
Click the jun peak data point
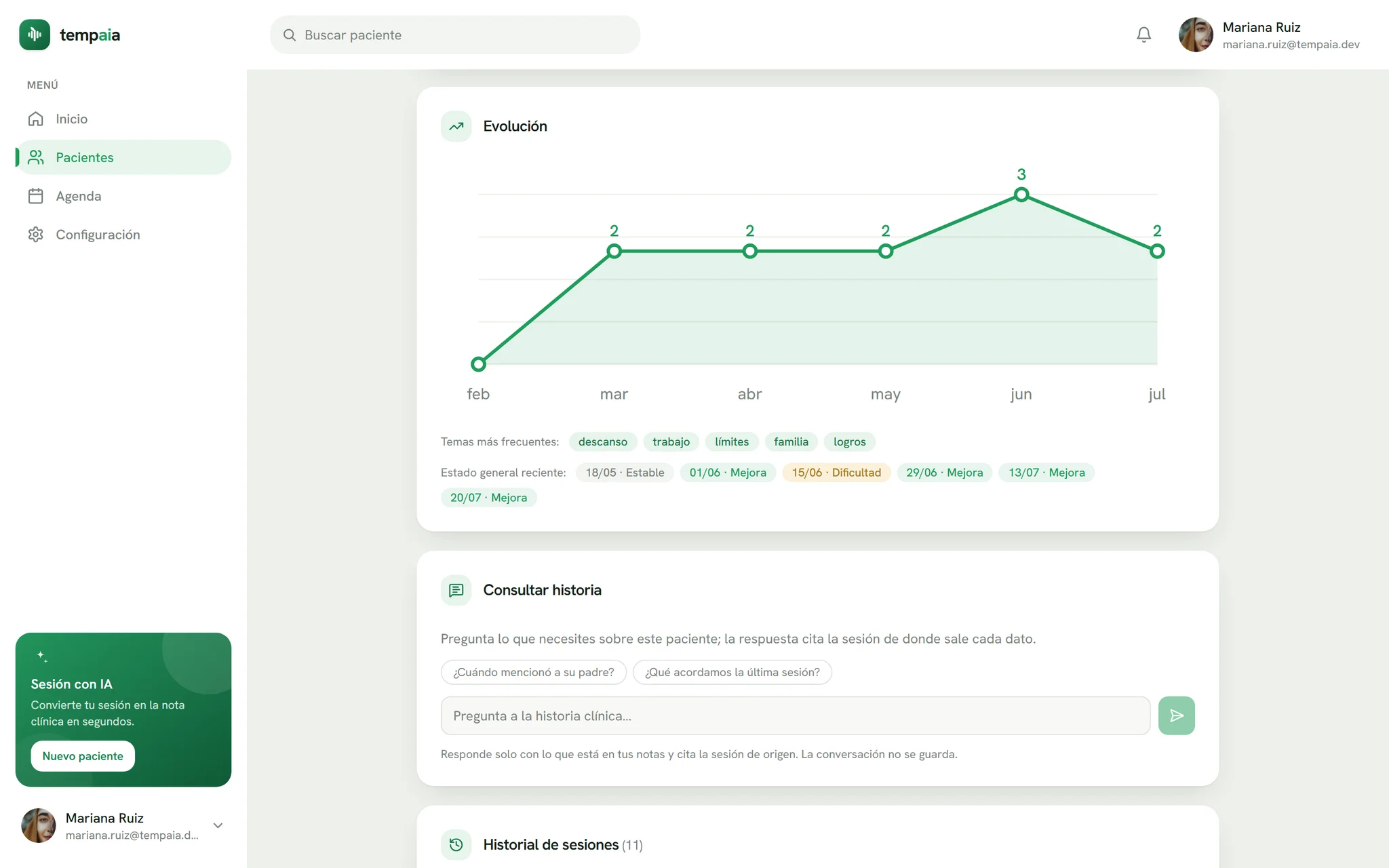click(x=1021, y=195)
